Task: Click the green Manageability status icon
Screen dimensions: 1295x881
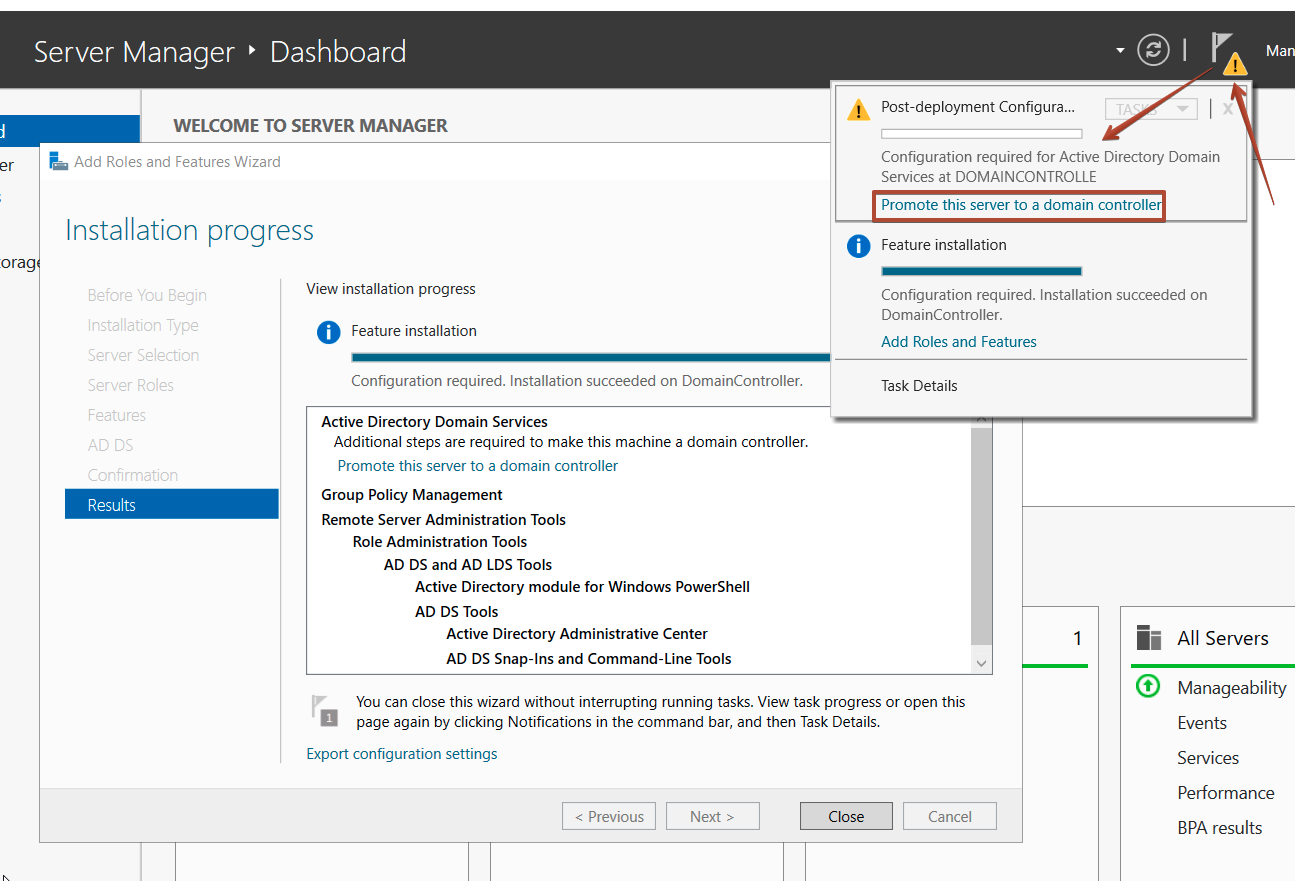Action: (x=1148, y=687)
